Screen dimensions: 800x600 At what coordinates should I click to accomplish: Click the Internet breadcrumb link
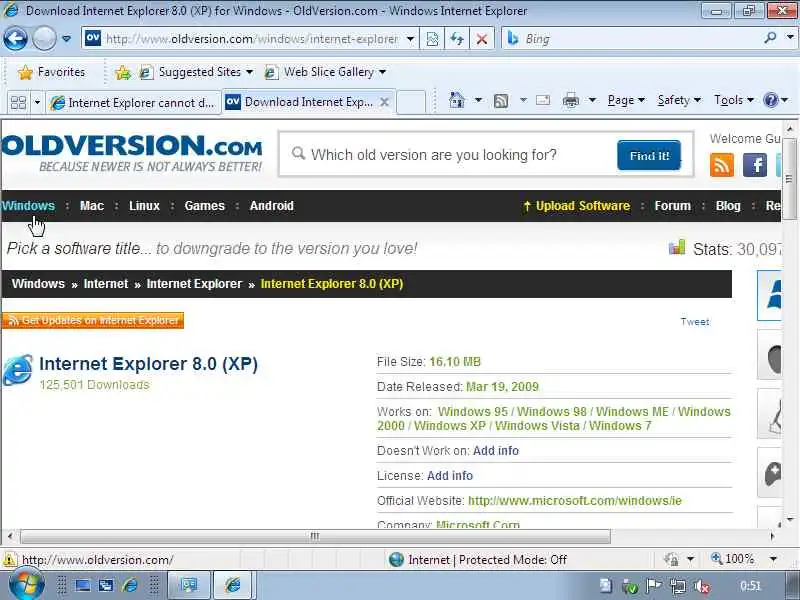[106, 284]
